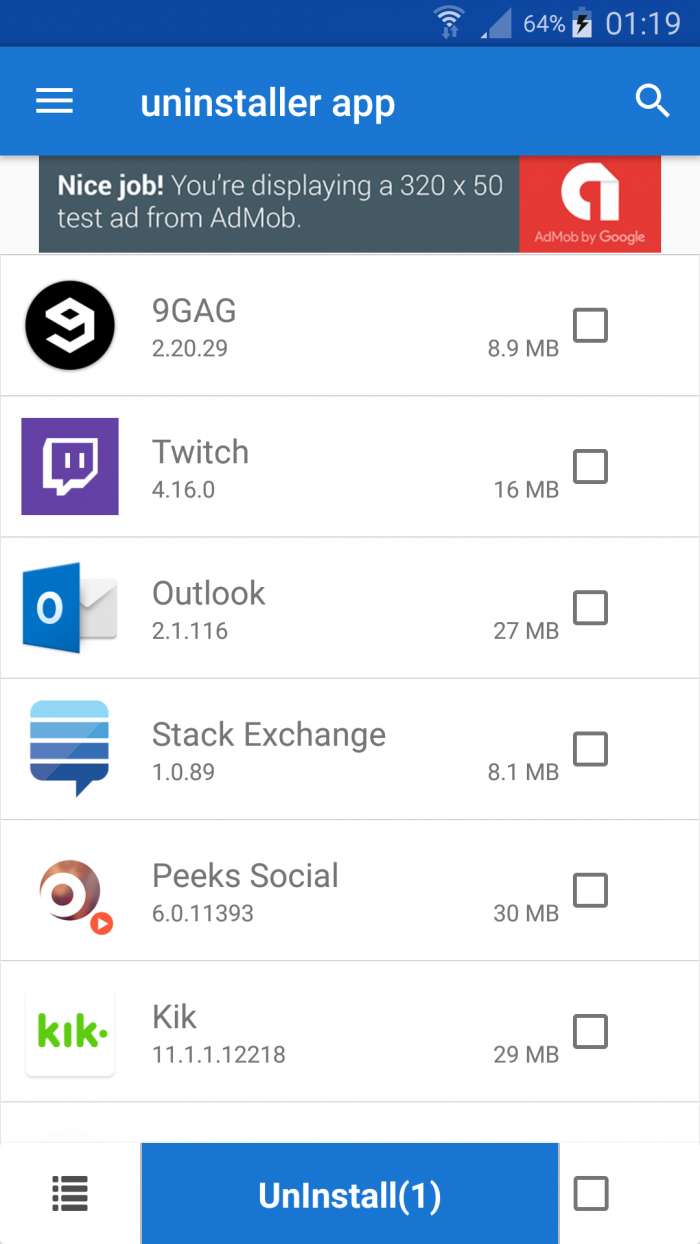Tap the Stack Exchange app icon
Image resolution: width=700 pixels, height=1244 pixels.
(70, 748)
